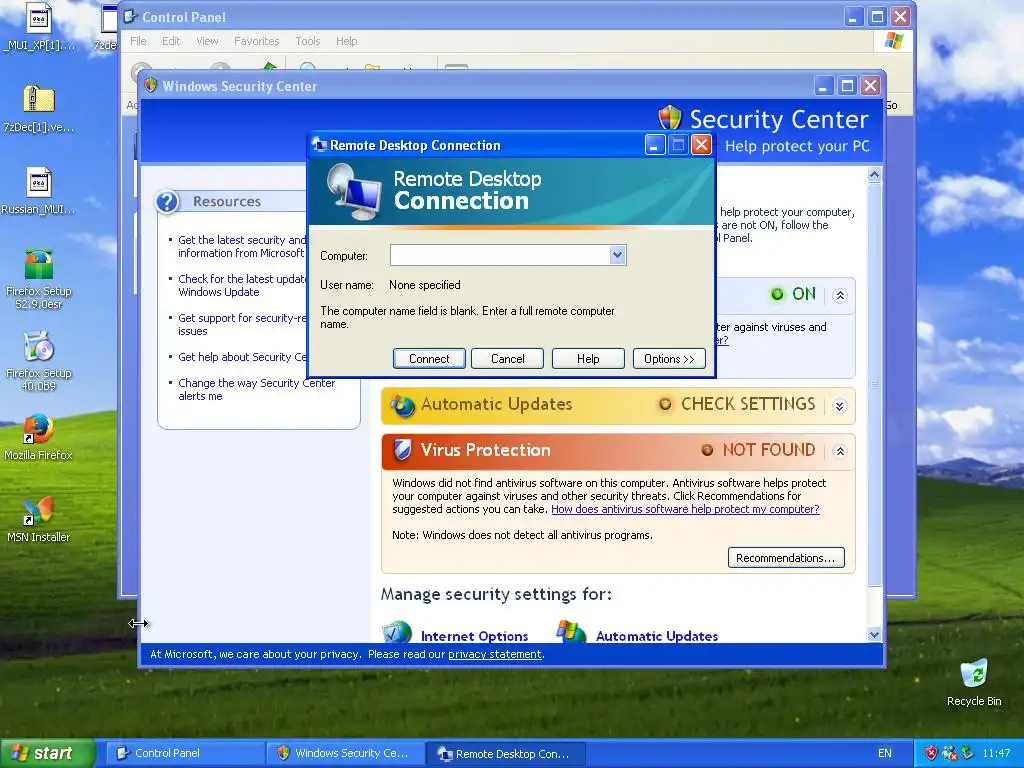Focus the Computer name input field
Viewport: 1024px width, 768px height.
coord(500,255)
